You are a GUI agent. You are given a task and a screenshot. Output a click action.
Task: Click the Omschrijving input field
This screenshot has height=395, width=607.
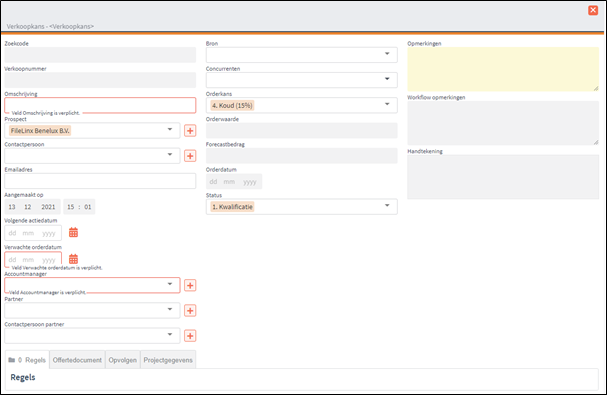[x=100, y=105]
